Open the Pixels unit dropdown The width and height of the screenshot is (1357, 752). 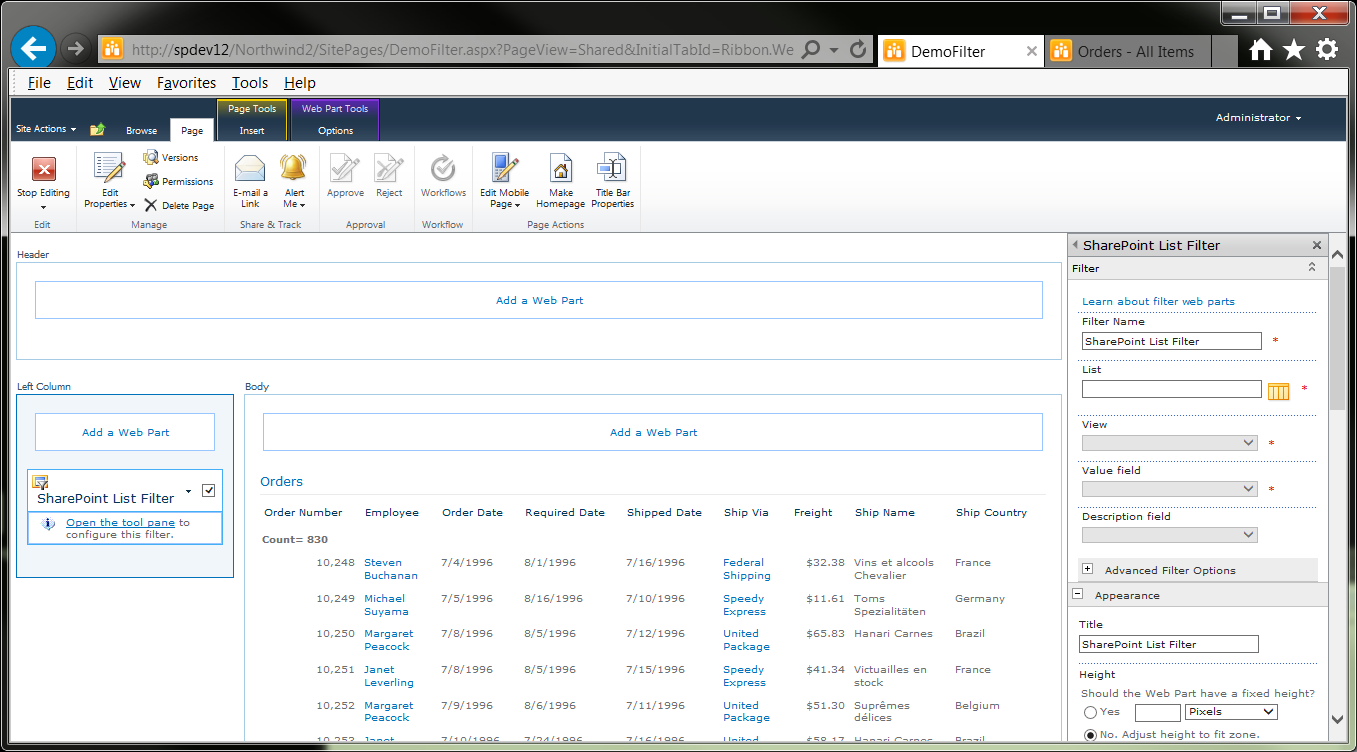pyautogui.click(x=1231, y=712)
